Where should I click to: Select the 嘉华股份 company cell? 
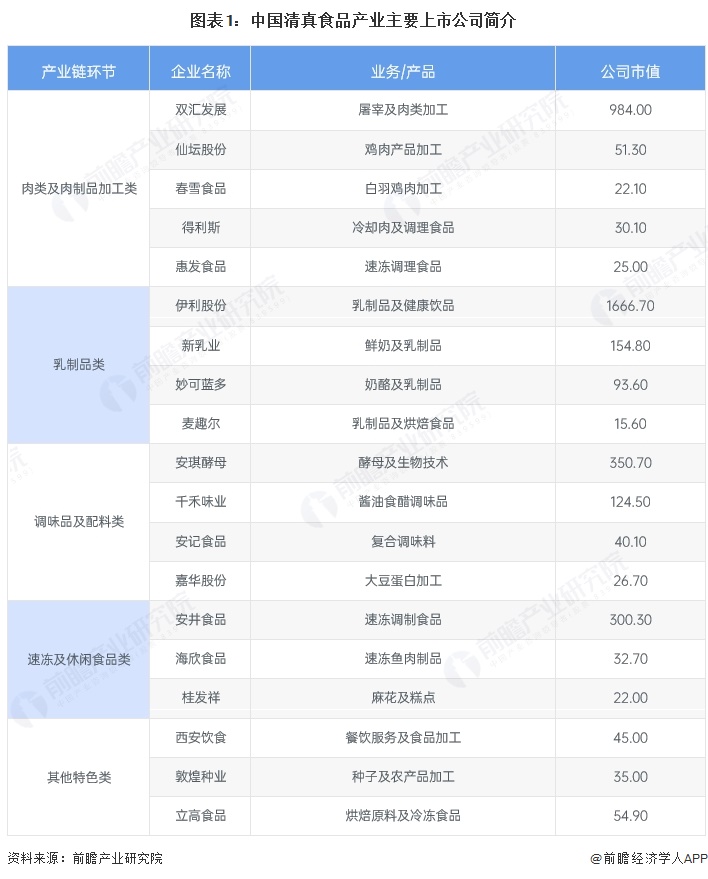(200, 581)
